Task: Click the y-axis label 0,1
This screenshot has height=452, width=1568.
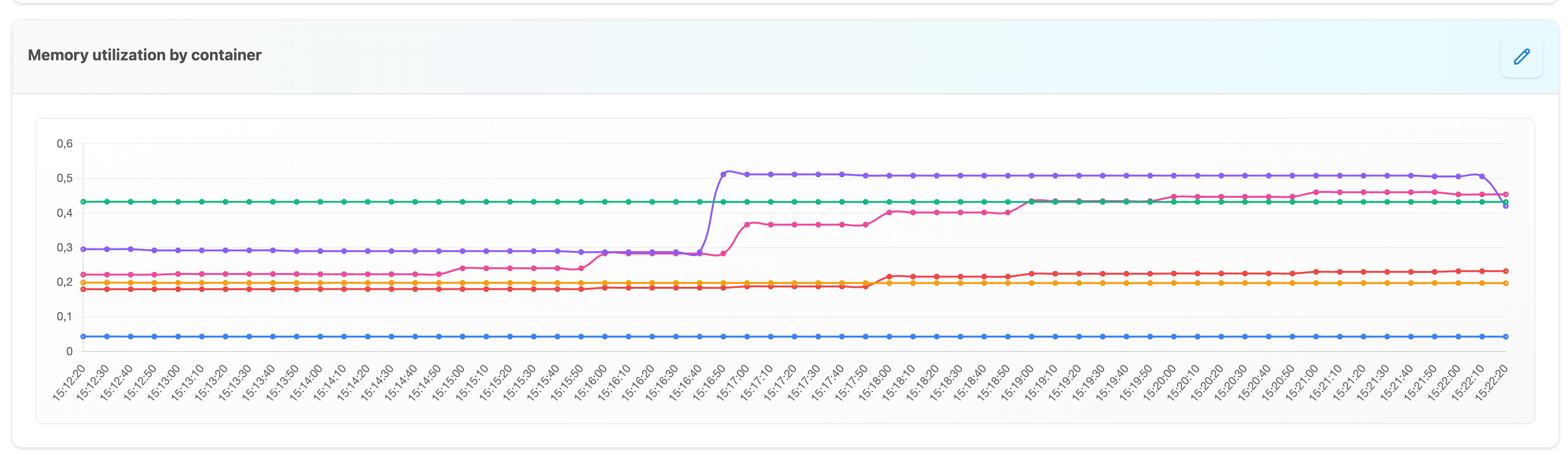Action: [x=65, y=316]
